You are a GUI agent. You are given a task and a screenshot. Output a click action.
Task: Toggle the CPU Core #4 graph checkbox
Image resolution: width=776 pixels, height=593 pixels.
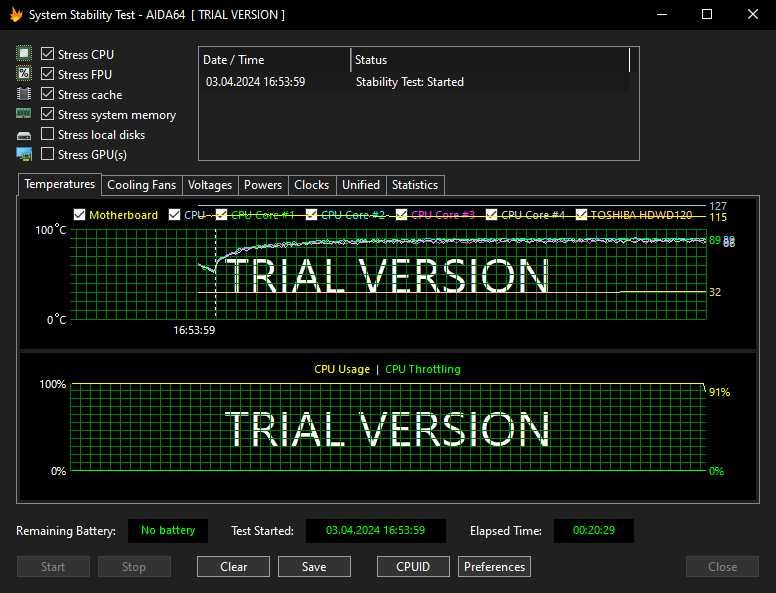click(491, 214)
